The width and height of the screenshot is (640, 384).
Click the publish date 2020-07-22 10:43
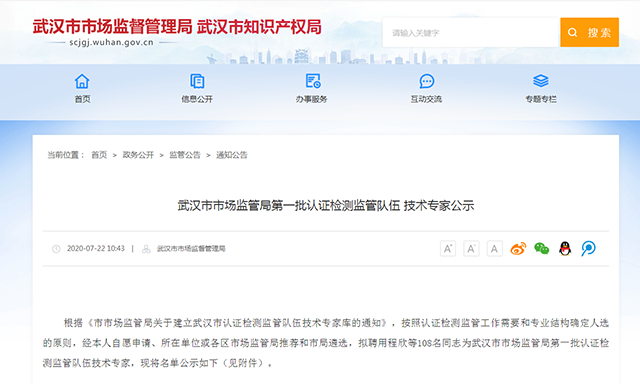point(96,249)
